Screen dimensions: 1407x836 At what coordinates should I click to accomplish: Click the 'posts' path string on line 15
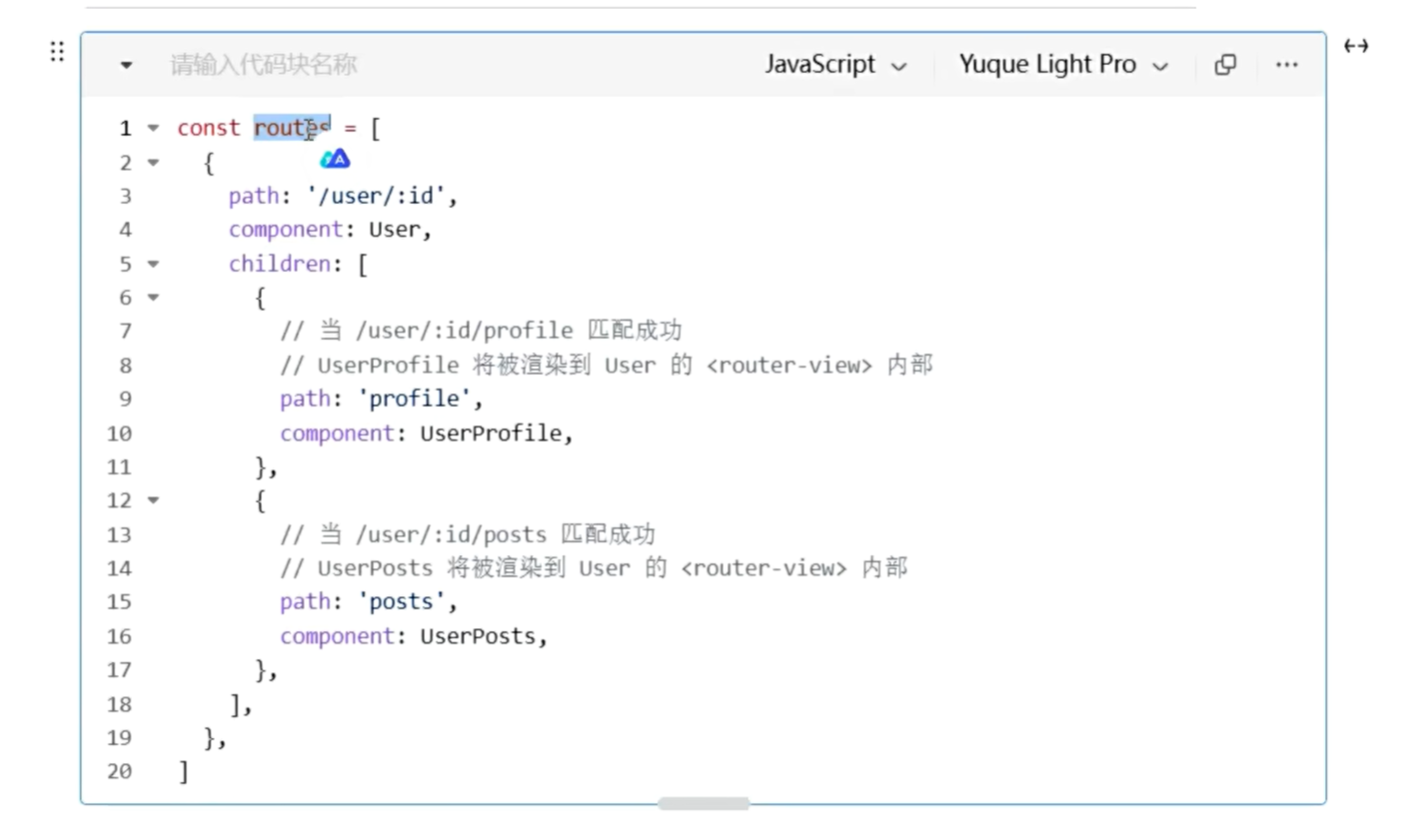(x=402, y=601)
